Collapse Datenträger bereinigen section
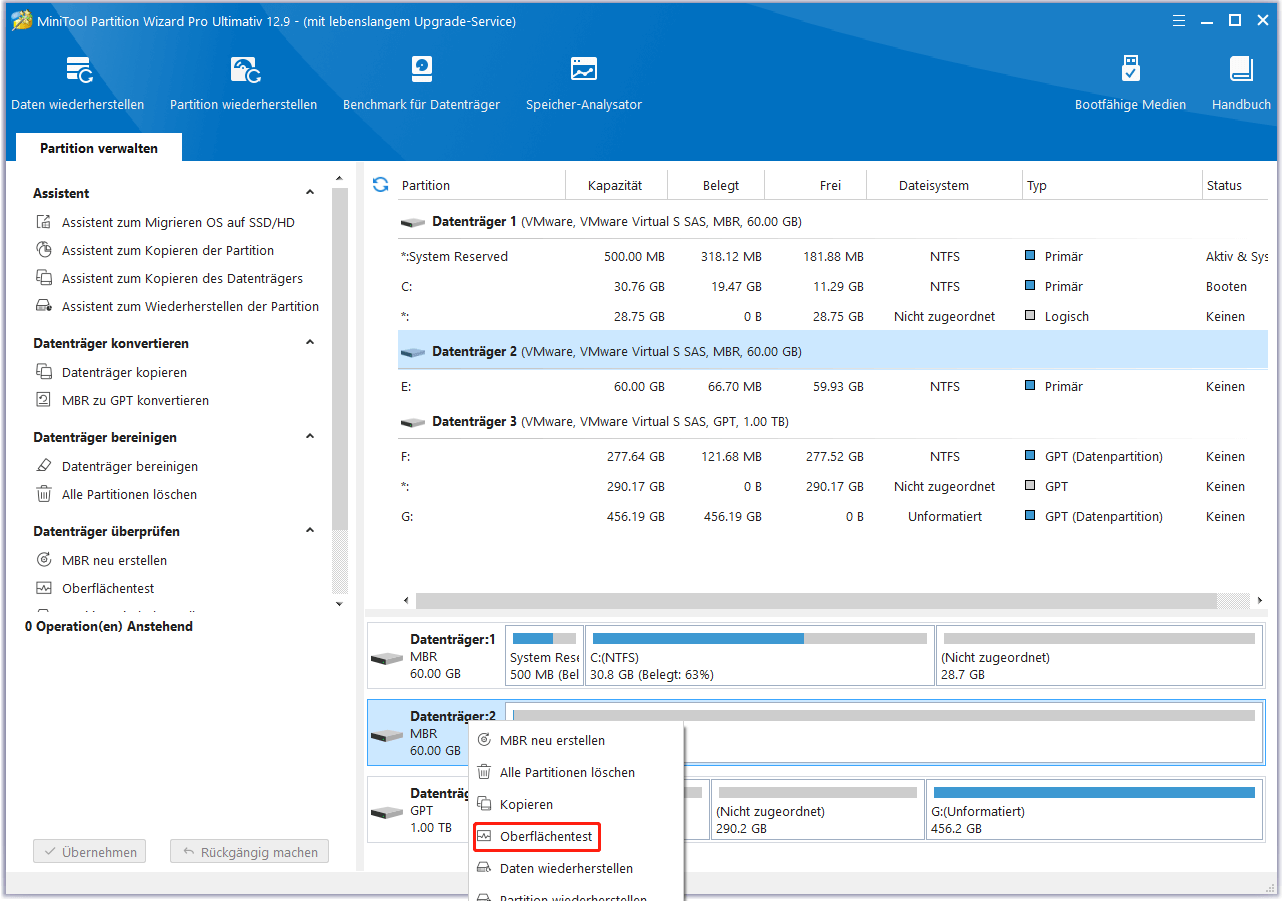This screenshot has width=1283, height=901. tap(310, 437)
